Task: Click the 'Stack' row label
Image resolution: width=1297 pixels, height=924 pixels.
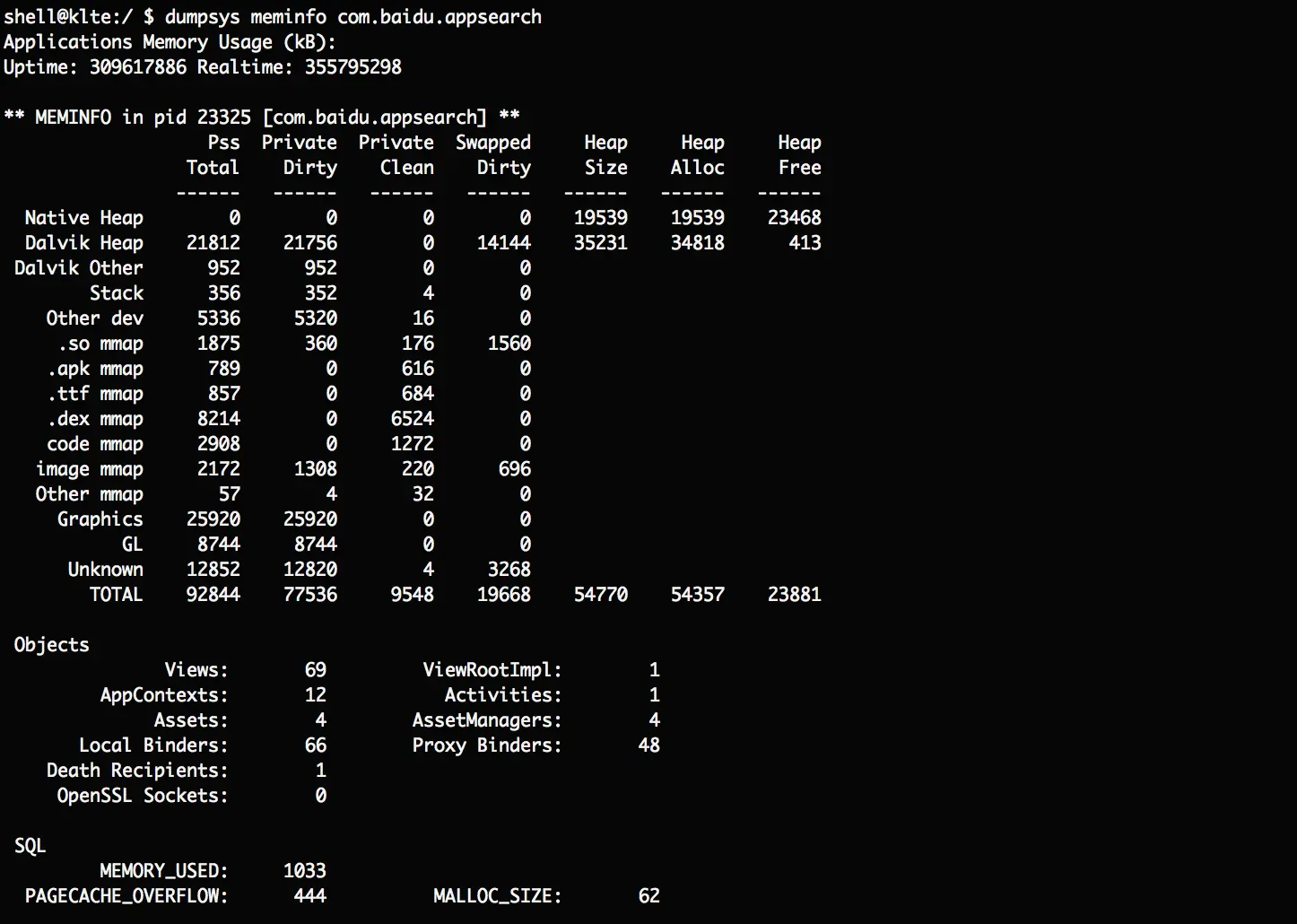Action: point(117,293)
